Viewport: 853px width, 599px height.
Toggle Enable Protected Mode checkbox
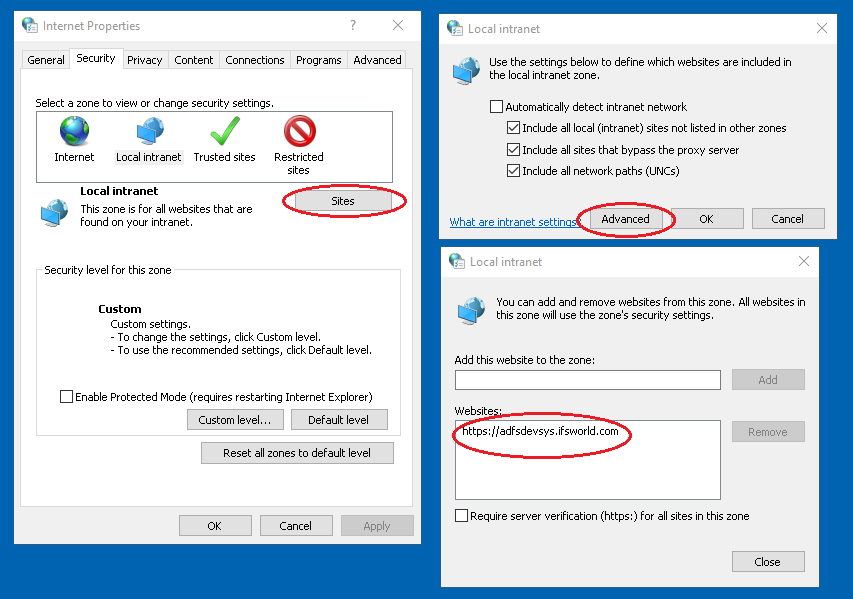click(x=67, y=397)
